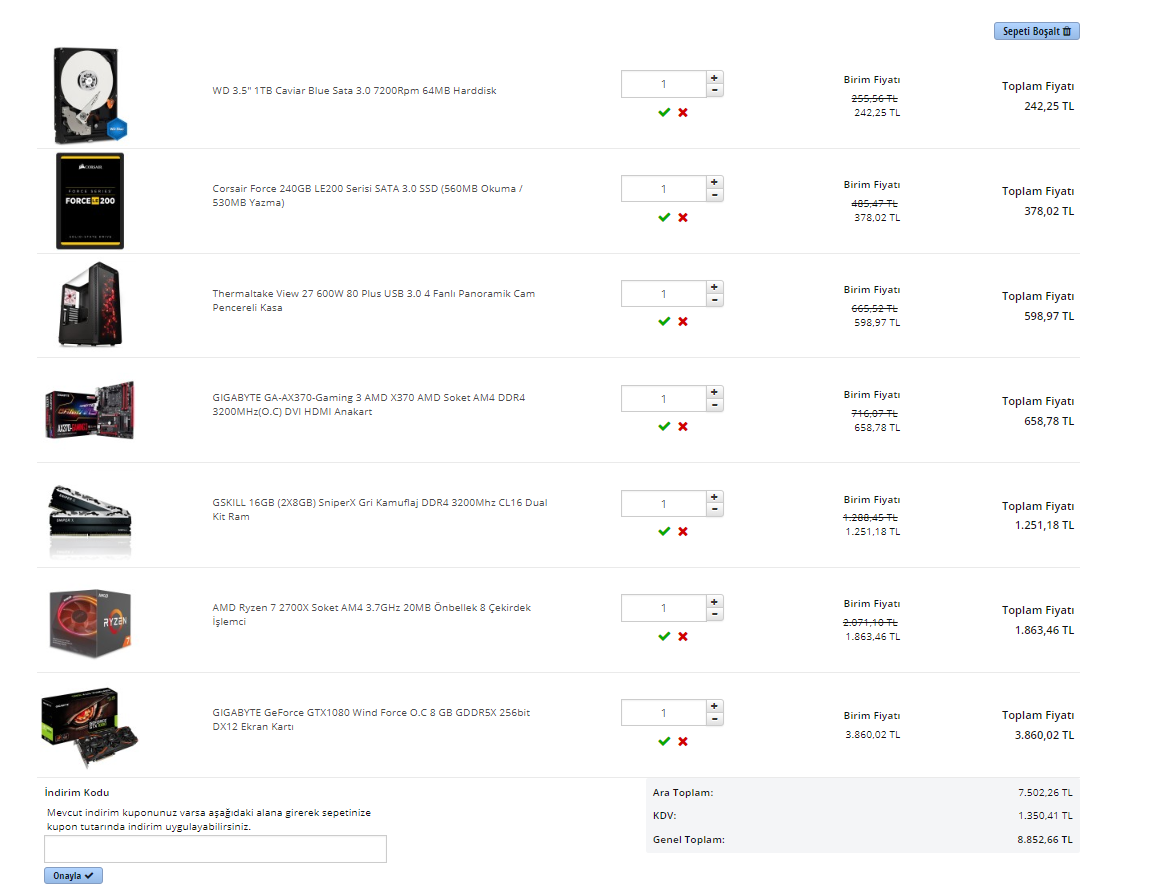This screenshot has height=887, width=1156.
Task: Remove Corsair Force SSD with red X
Action: coord(683,218)
